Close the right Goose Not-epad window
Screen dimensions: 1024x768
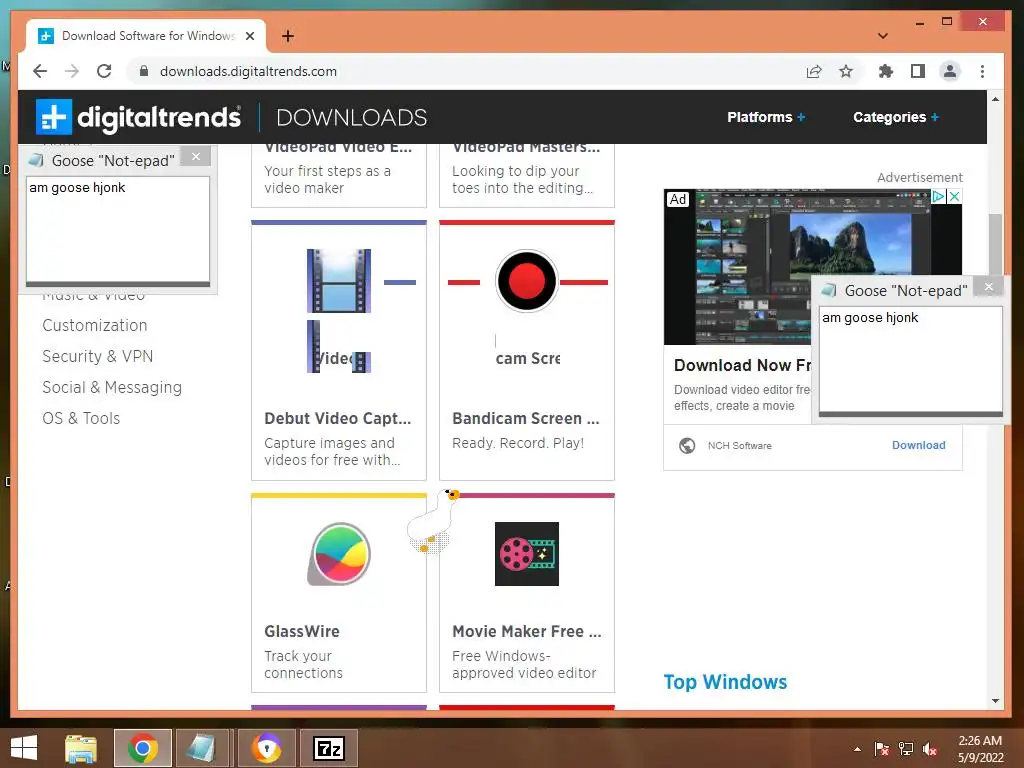click(989, 287)
